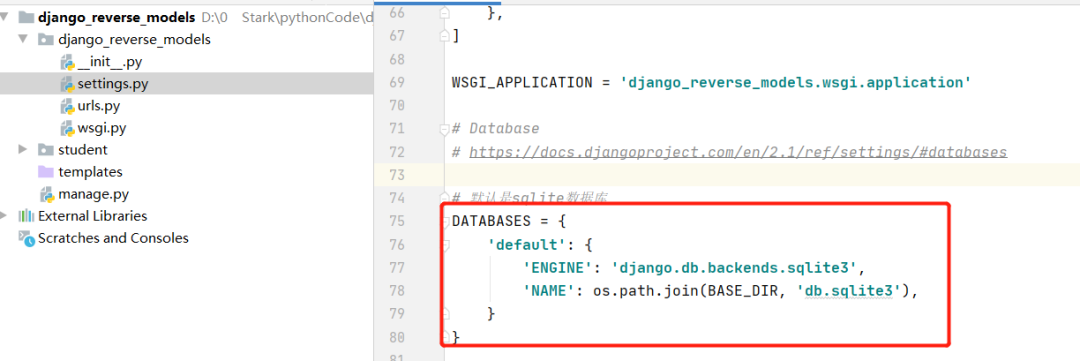Collapse the django_reverse_models package folder arrow

23,39
